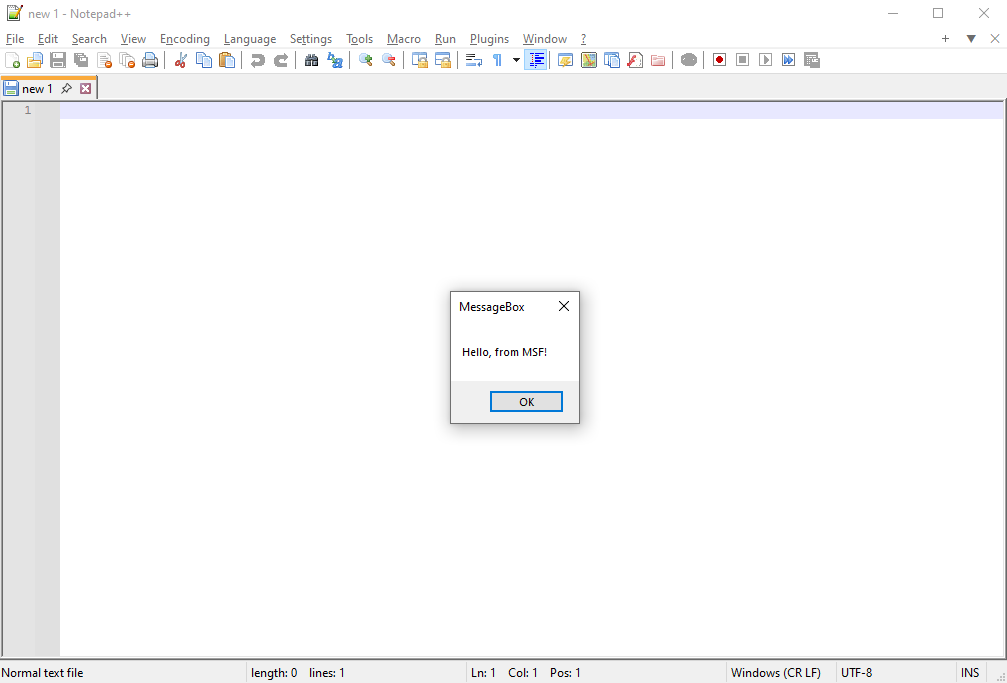The height and width of the screenshot is (683, 1007).
Task: Open the Document Map panel
Action: [588, 60]
